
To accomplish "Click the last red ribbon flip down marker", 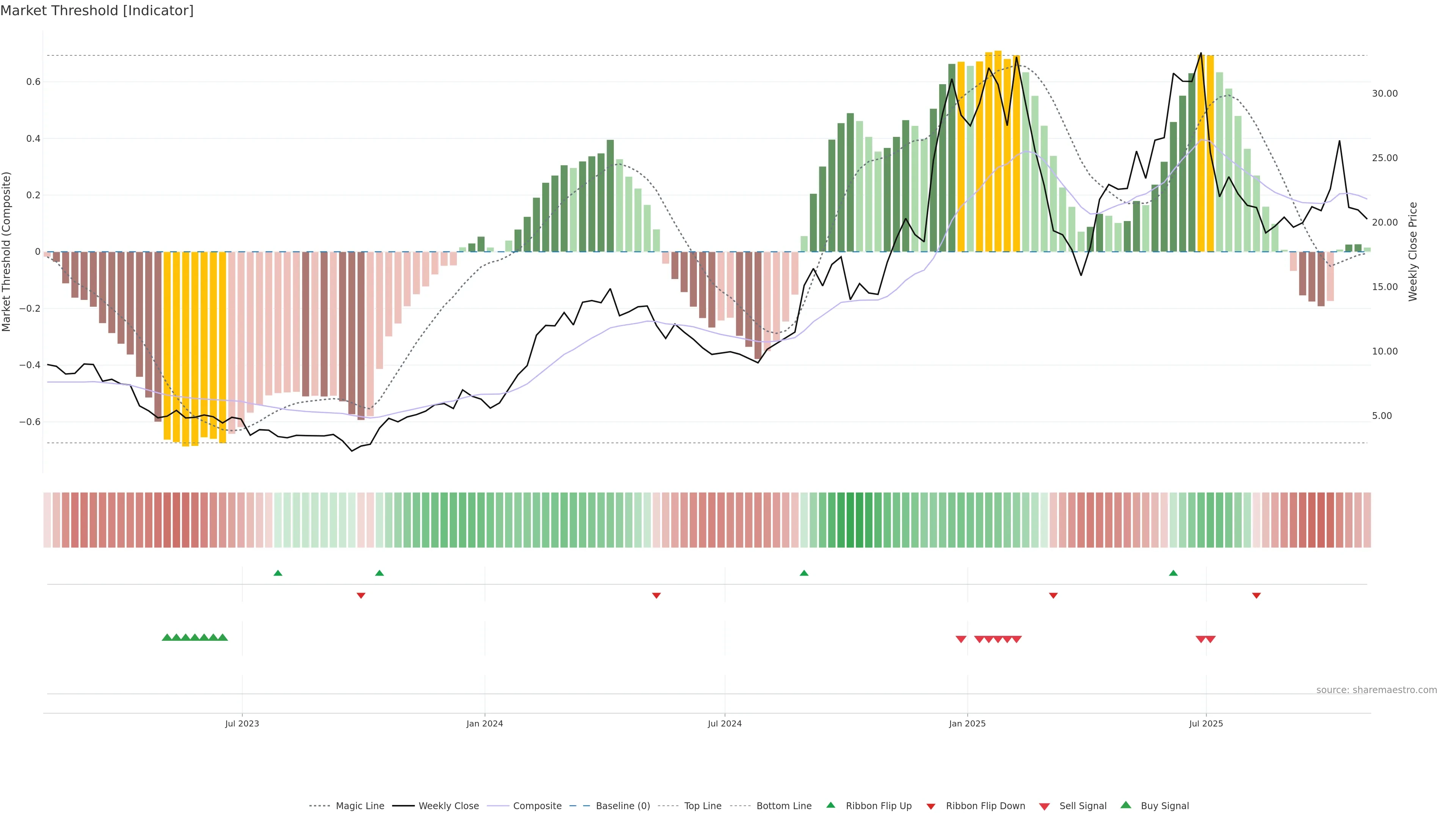I will [x=1256, y=595].
